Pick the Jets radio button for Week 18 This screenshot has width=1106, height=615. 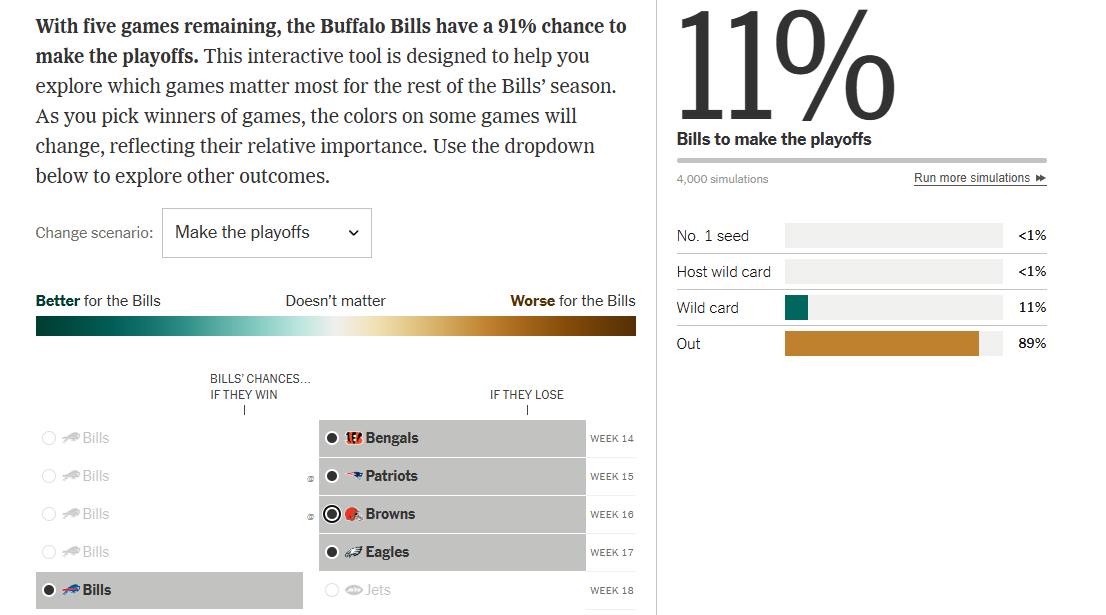tap(332, 590)
